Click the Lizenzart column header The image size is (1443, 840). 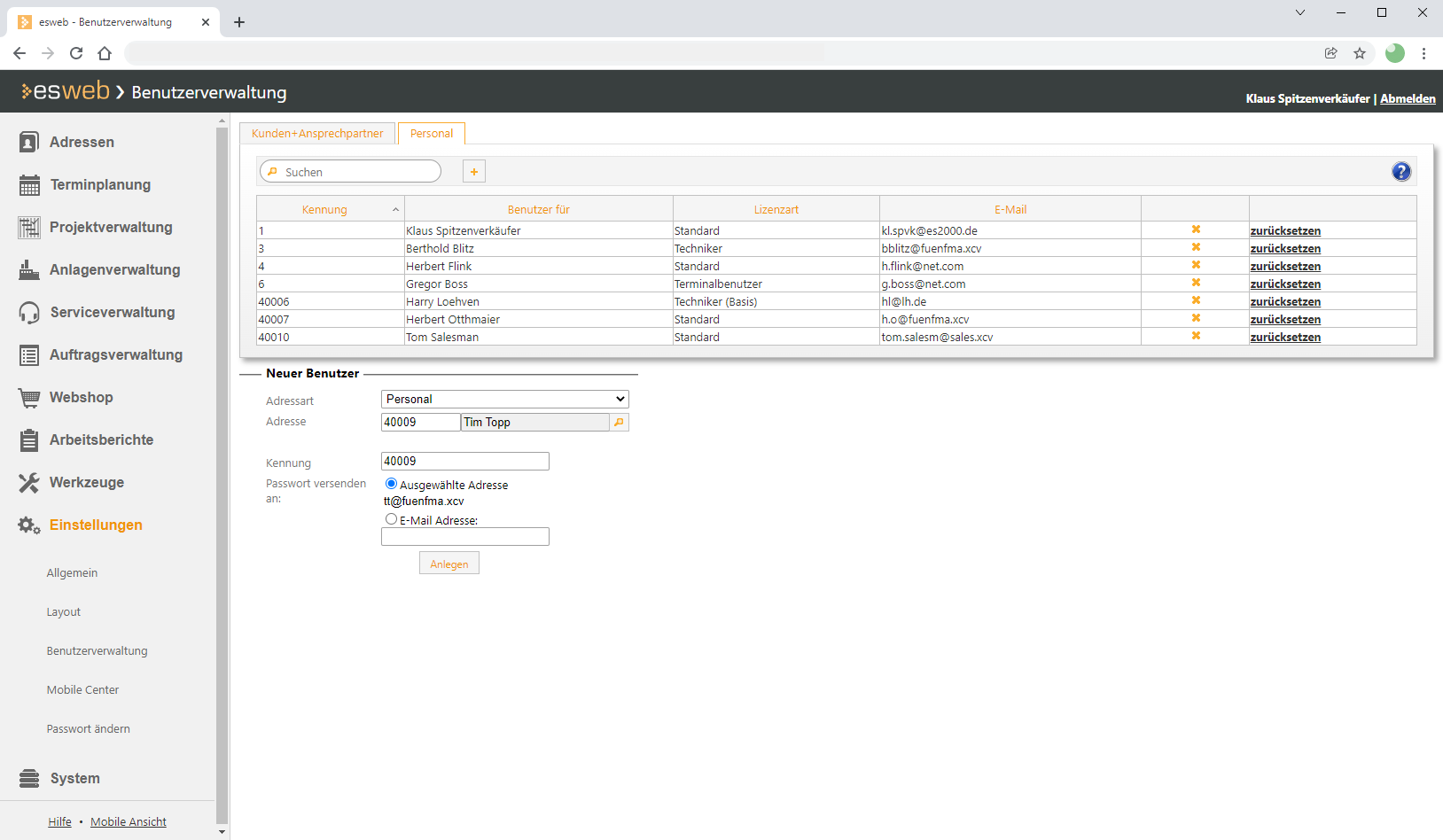coord(776,210)
